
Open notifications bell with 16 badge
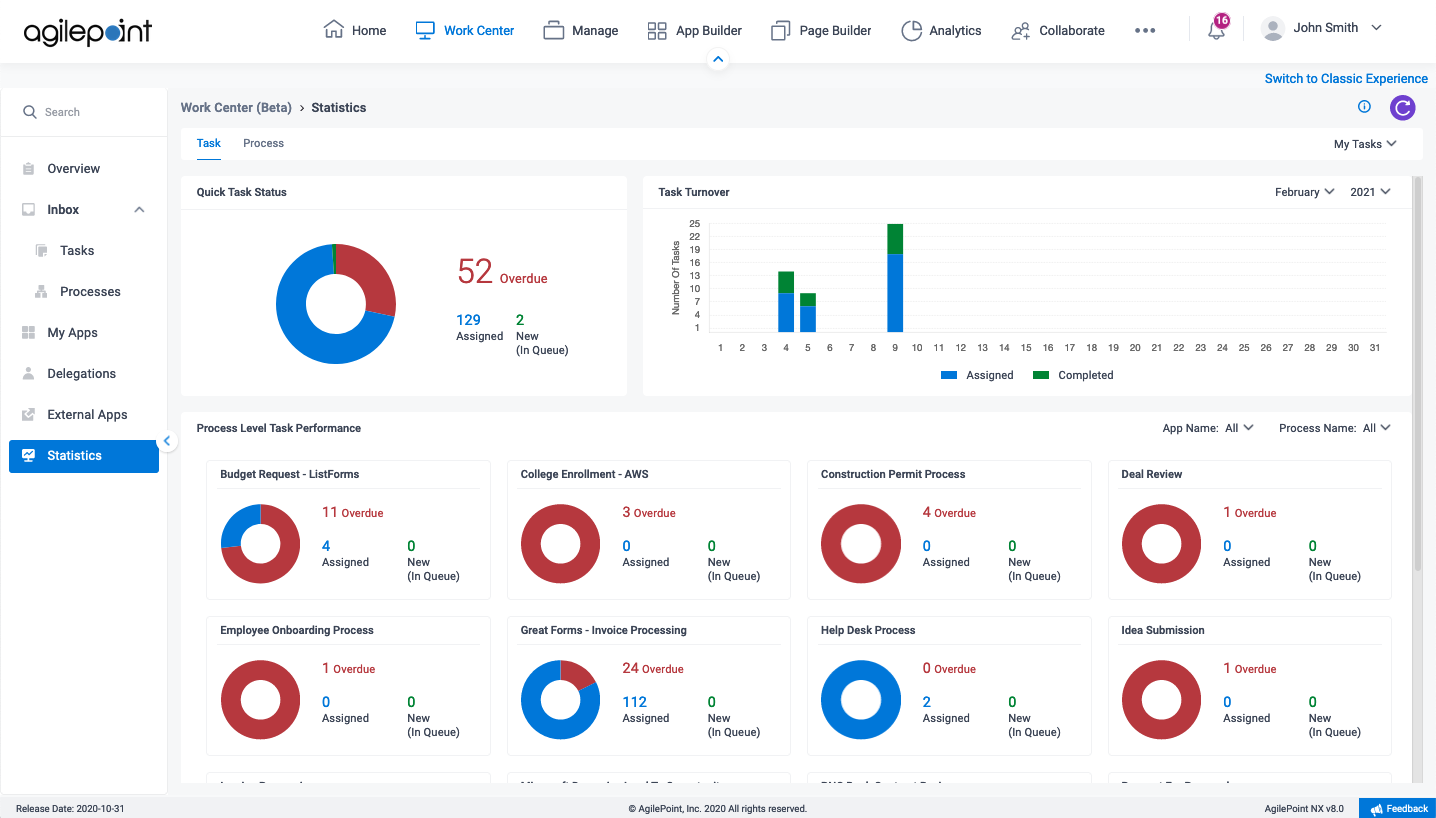pos(1217,28)
